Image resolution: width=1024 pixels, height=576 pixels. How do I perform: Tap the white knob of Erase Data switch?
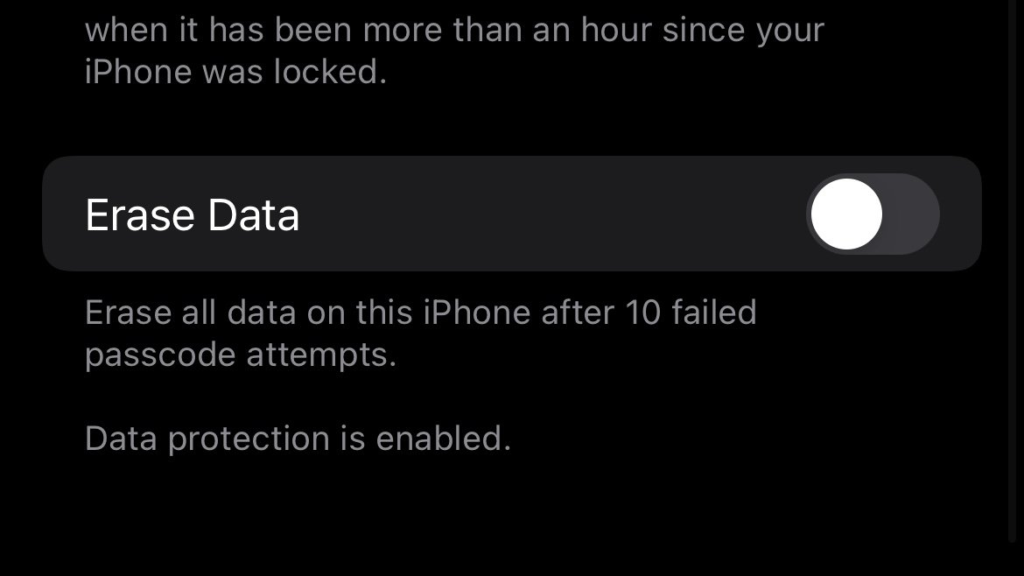[847, 214]
